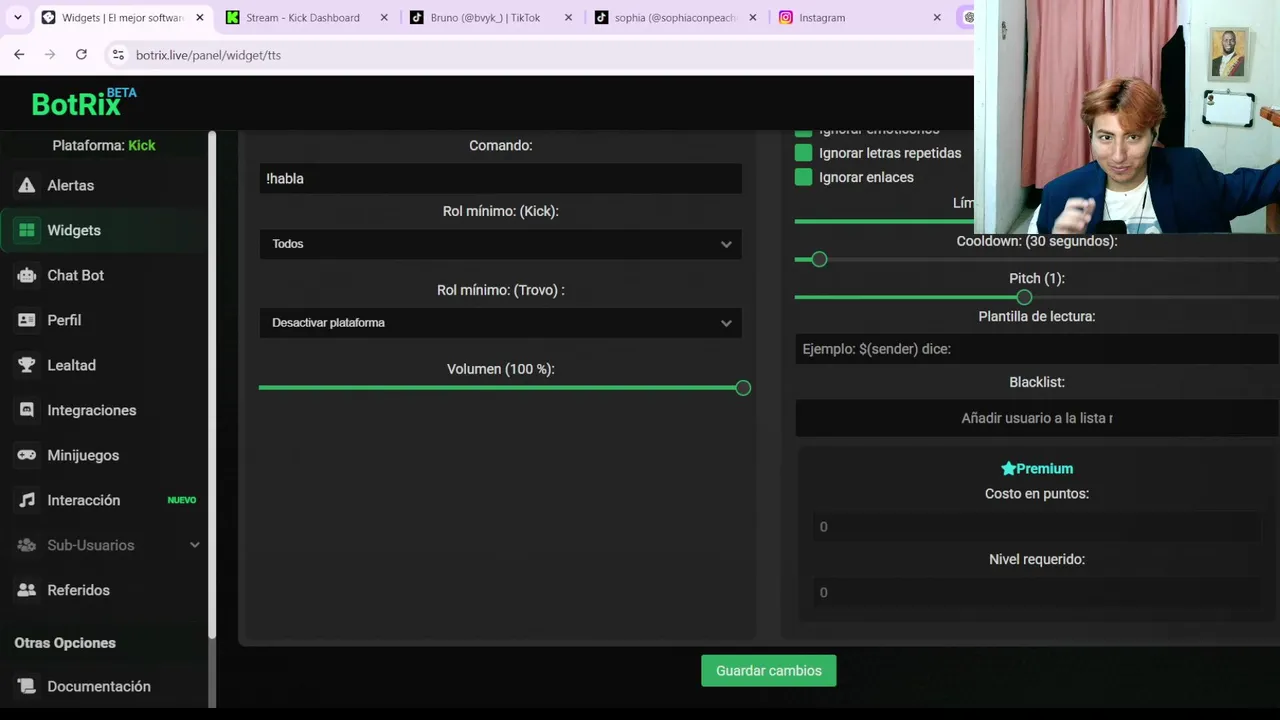Viewport: 1280px width, 720px height.
Task: Click the Blacklist add user field
Action: tap(1036, 418)
